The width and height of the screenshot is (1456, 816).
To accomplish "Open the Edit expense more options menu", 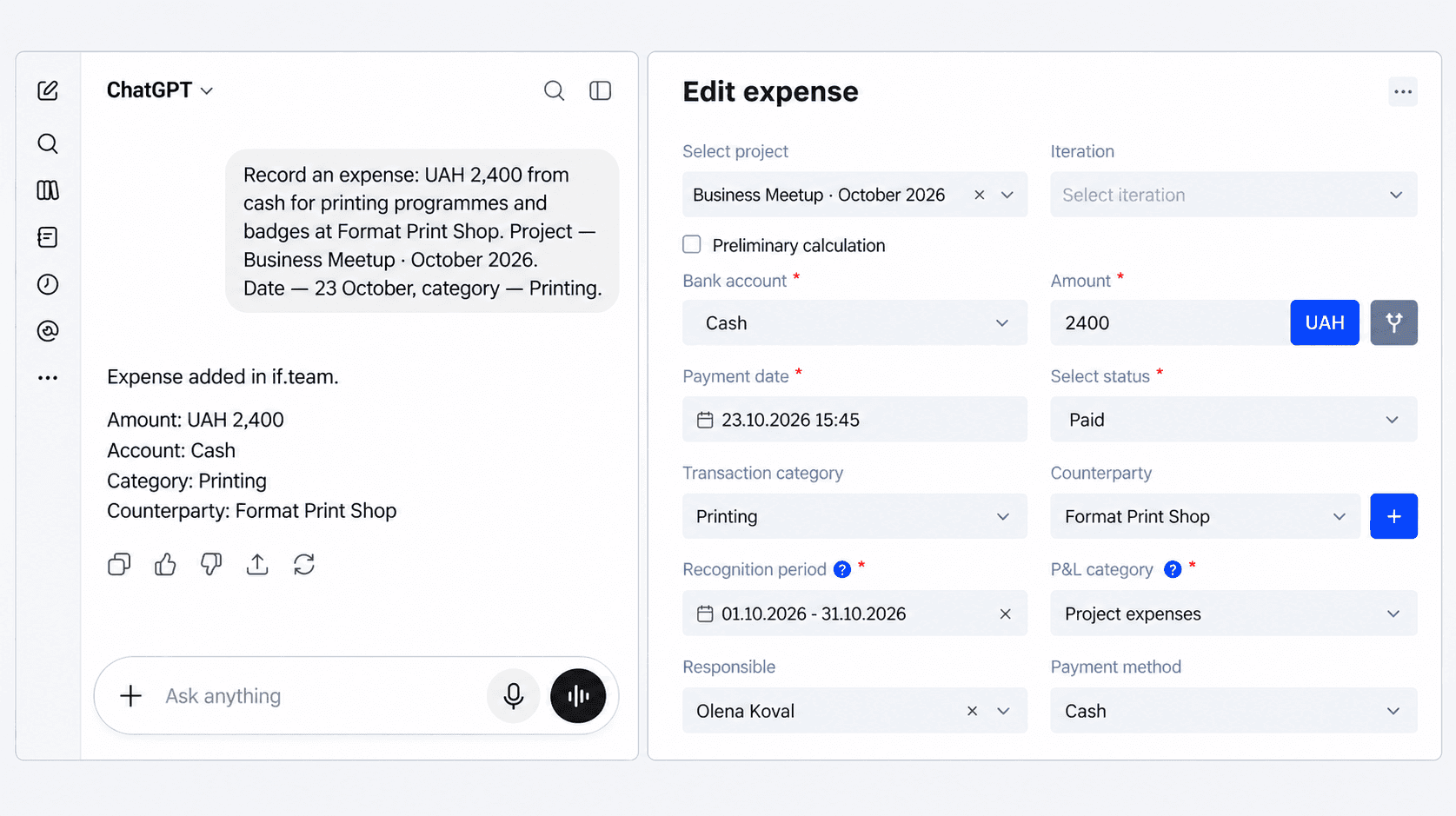I will [x=1403, y=91].
